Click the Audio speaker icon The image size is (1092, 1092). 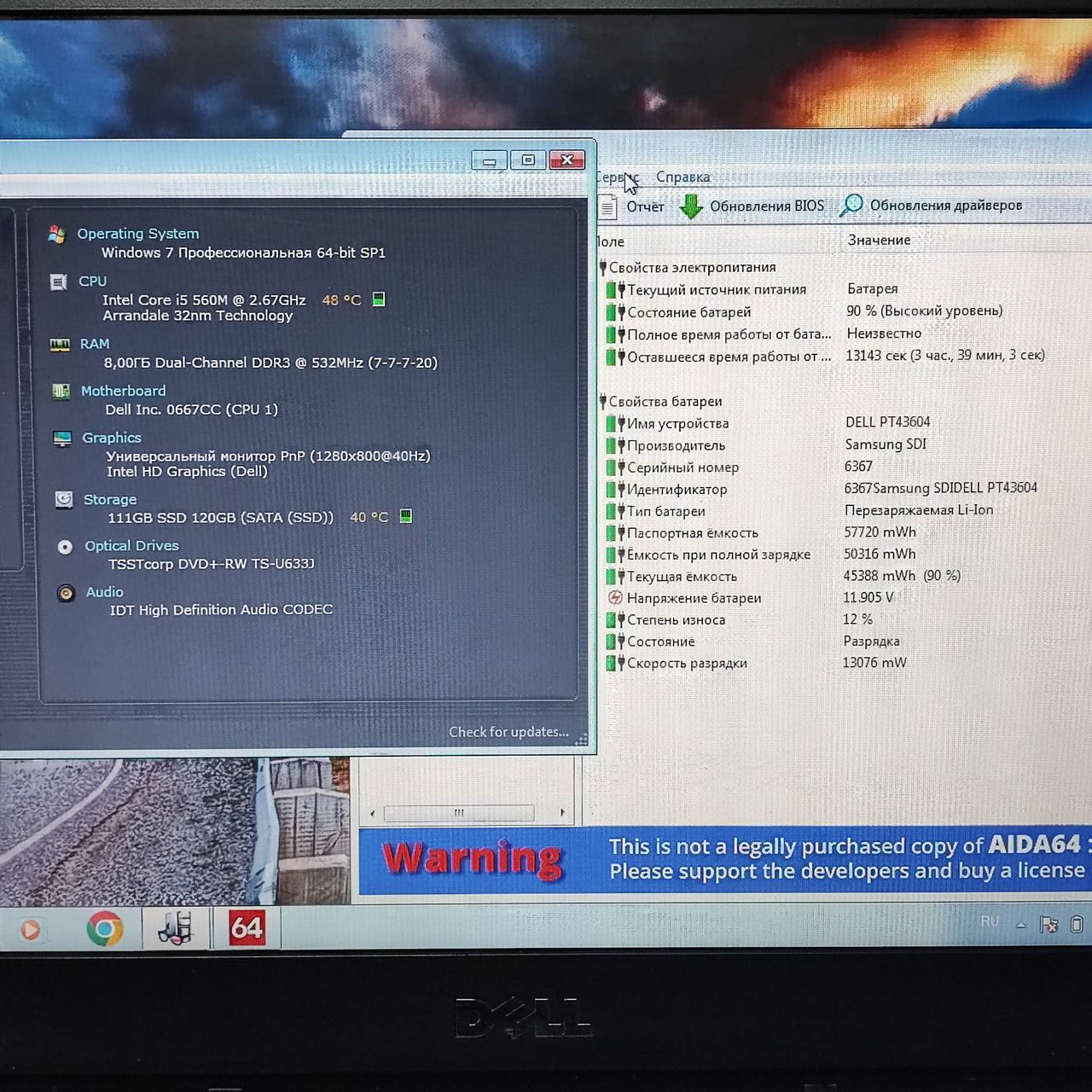click(66, 593)
